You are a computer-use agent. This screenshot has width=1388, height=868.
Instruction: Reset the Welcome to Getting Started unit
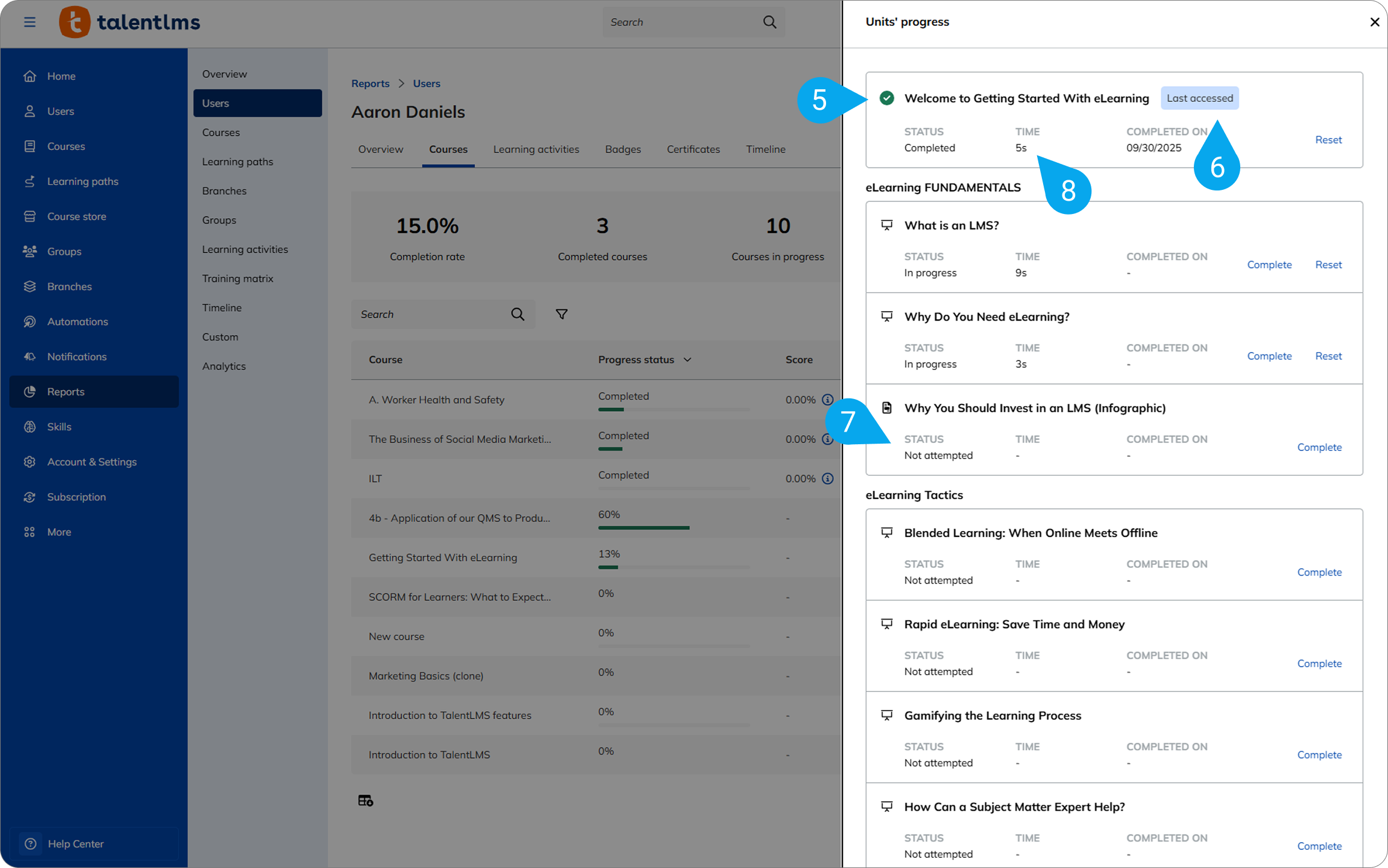pyautogui.click(x=1328, y=140)
